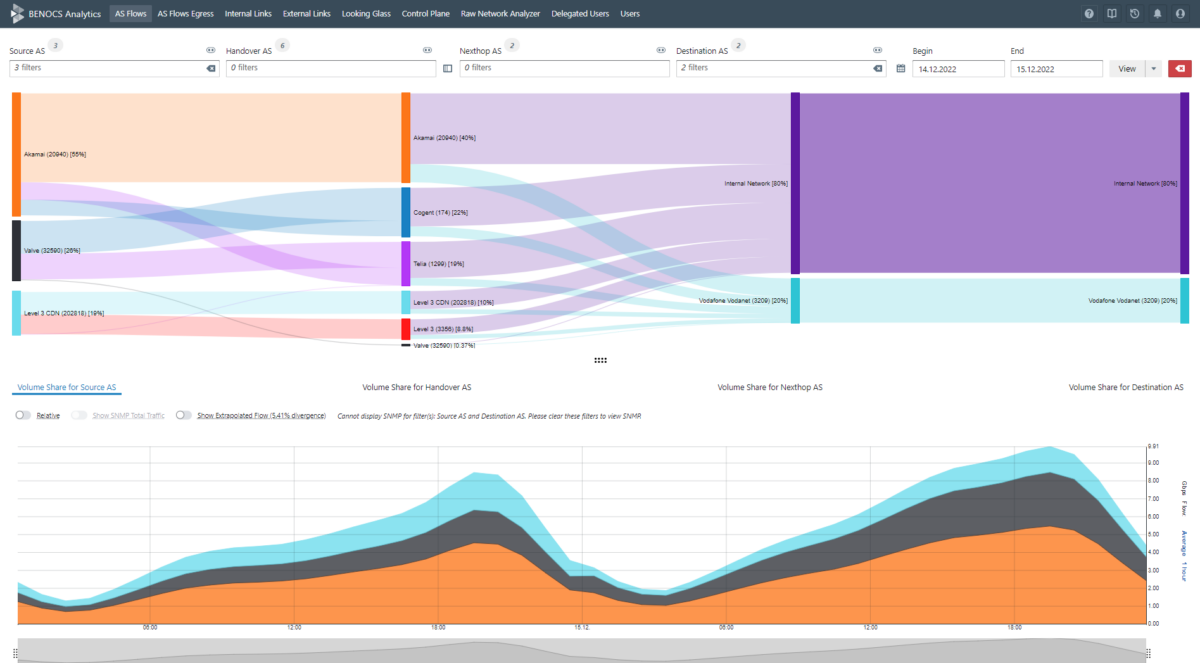Open the documentation book icon

click(x=1110, y=13)
